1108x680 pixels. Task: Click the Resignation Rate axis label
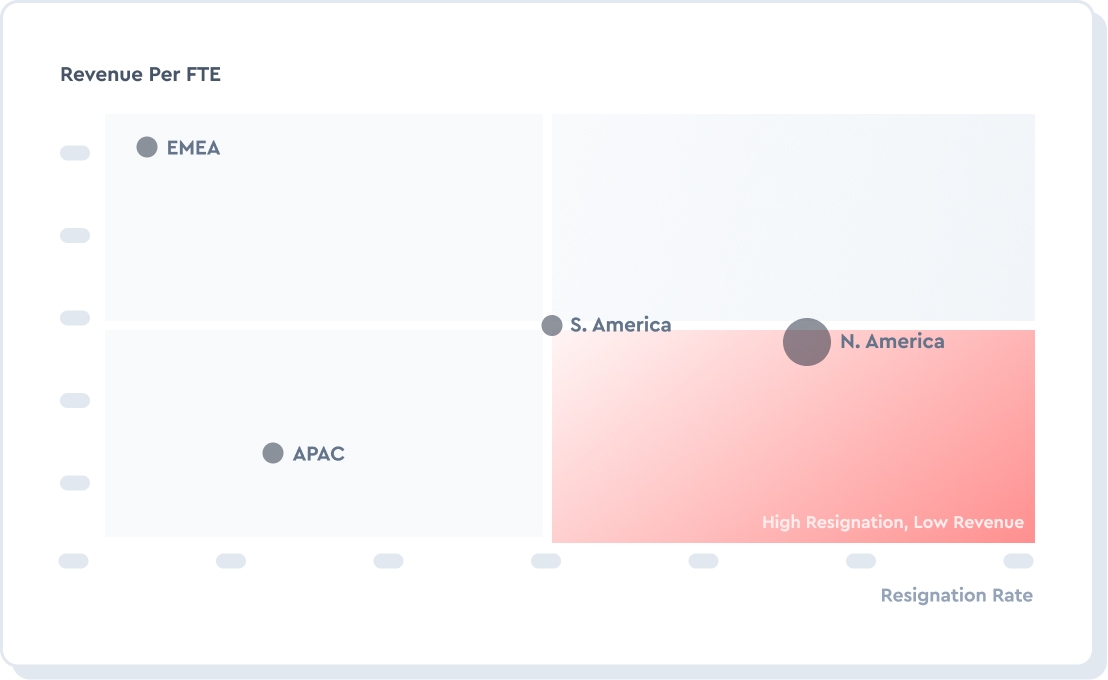coord(956,595)
